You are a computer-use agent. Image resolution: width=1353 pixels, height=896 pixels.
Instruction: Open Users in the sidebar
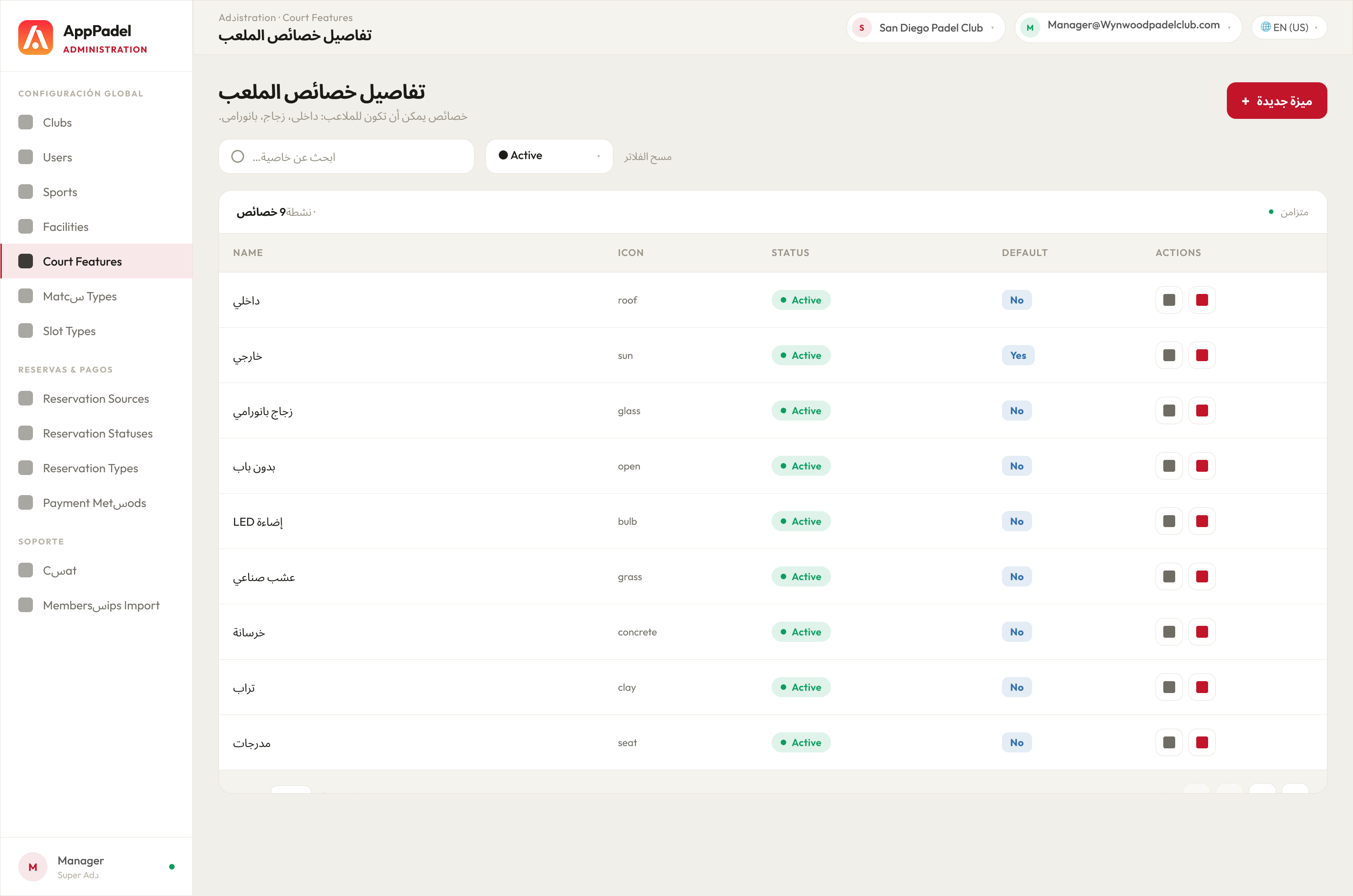coord(96,157)
